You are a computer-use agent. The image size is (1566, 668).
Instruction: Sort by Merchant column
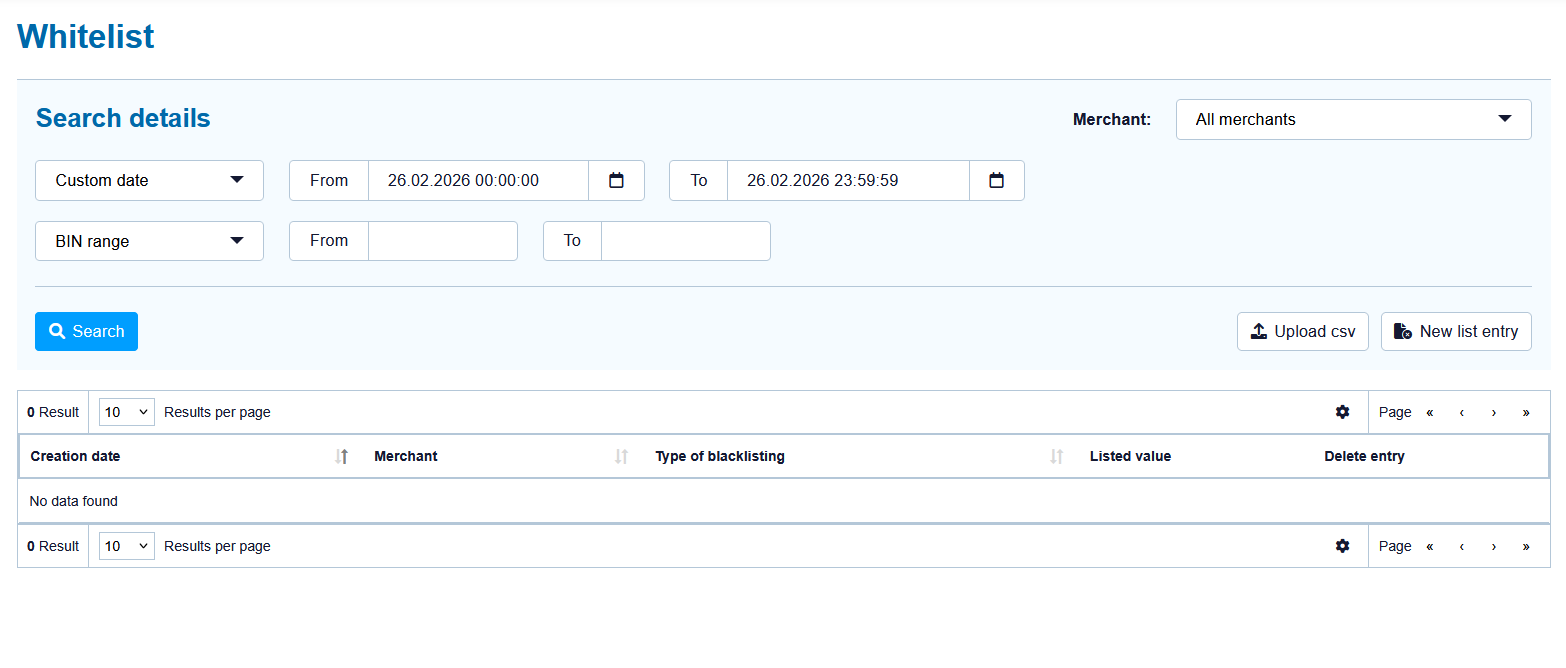click(x=621, y=457)
